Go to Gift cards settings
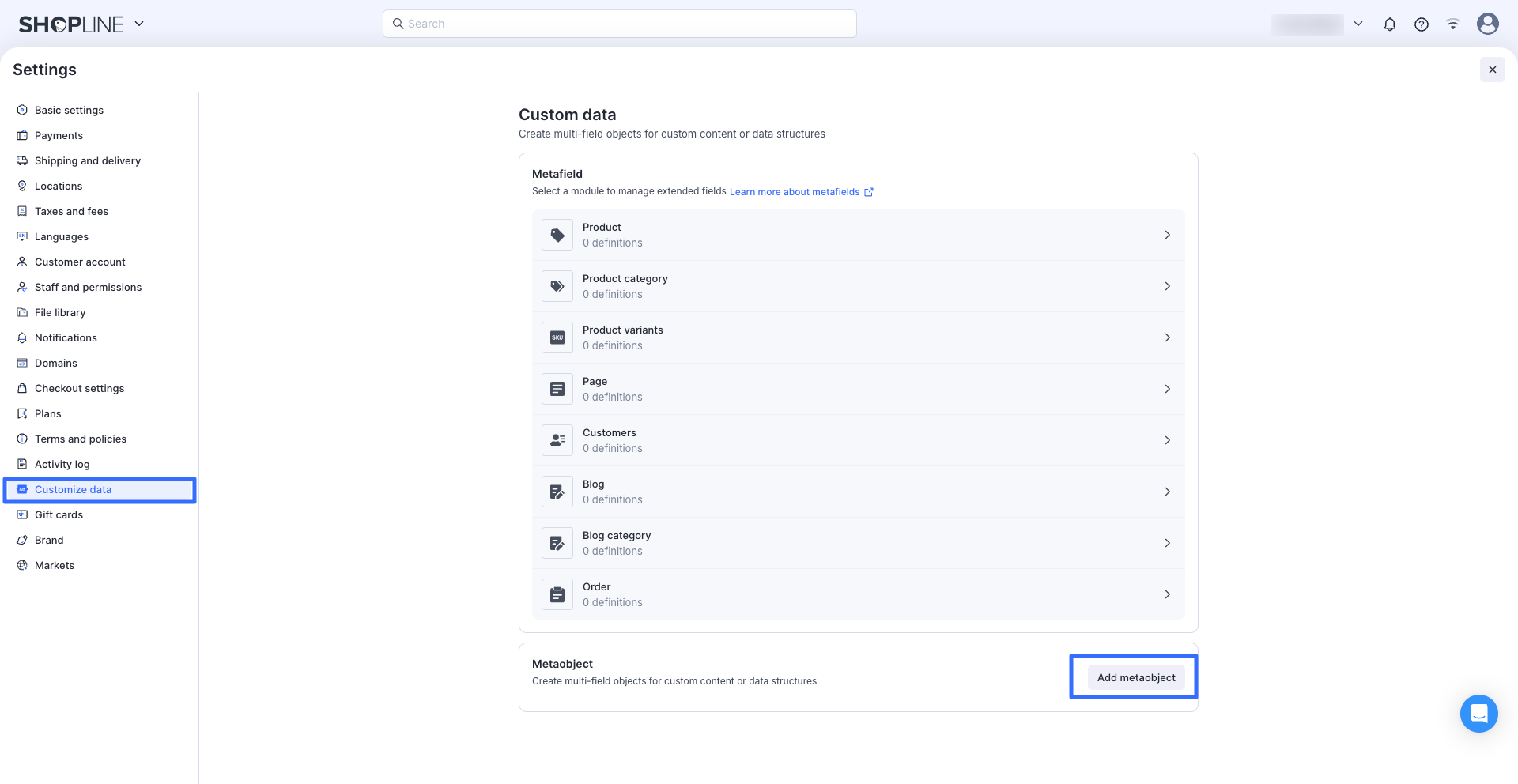 pyautogui.click(x=59, y=515)
